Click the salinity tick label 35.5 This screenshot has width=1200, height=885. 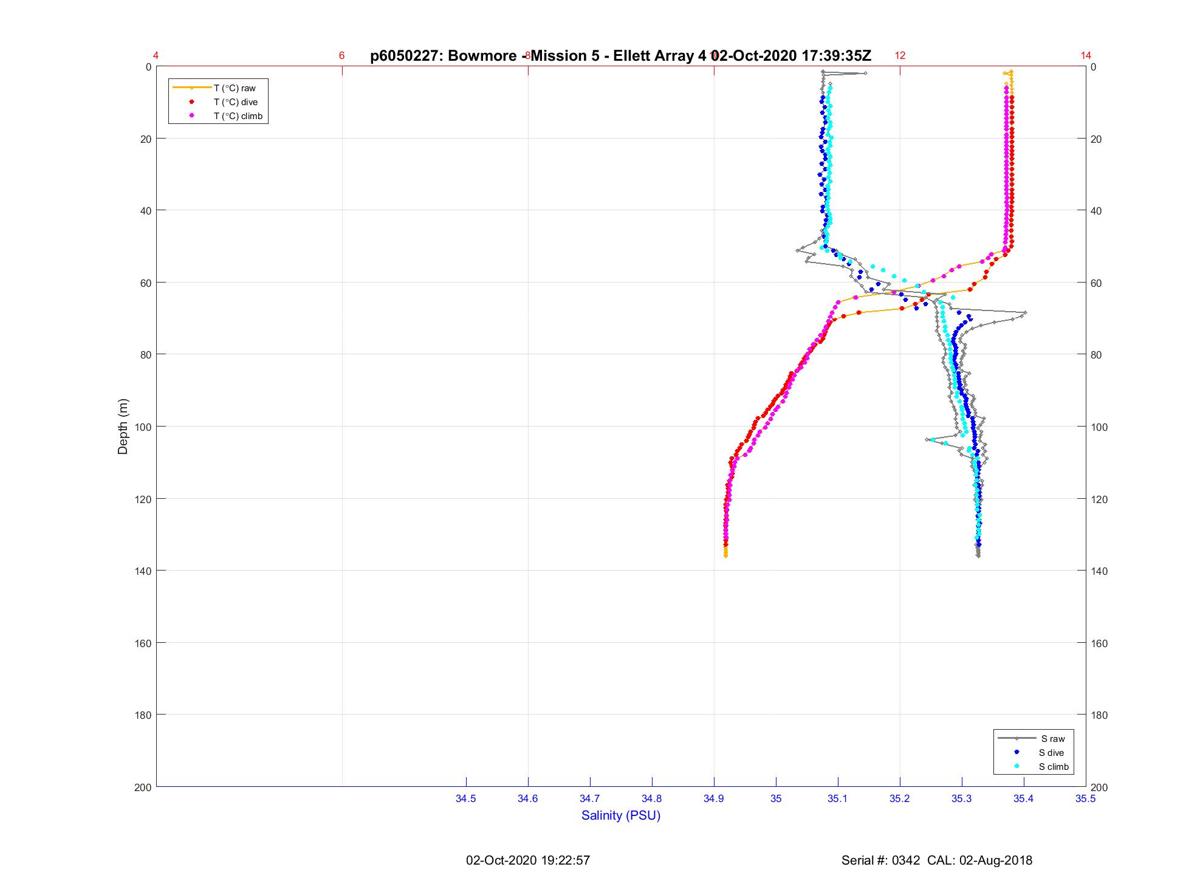point(1086,799)
